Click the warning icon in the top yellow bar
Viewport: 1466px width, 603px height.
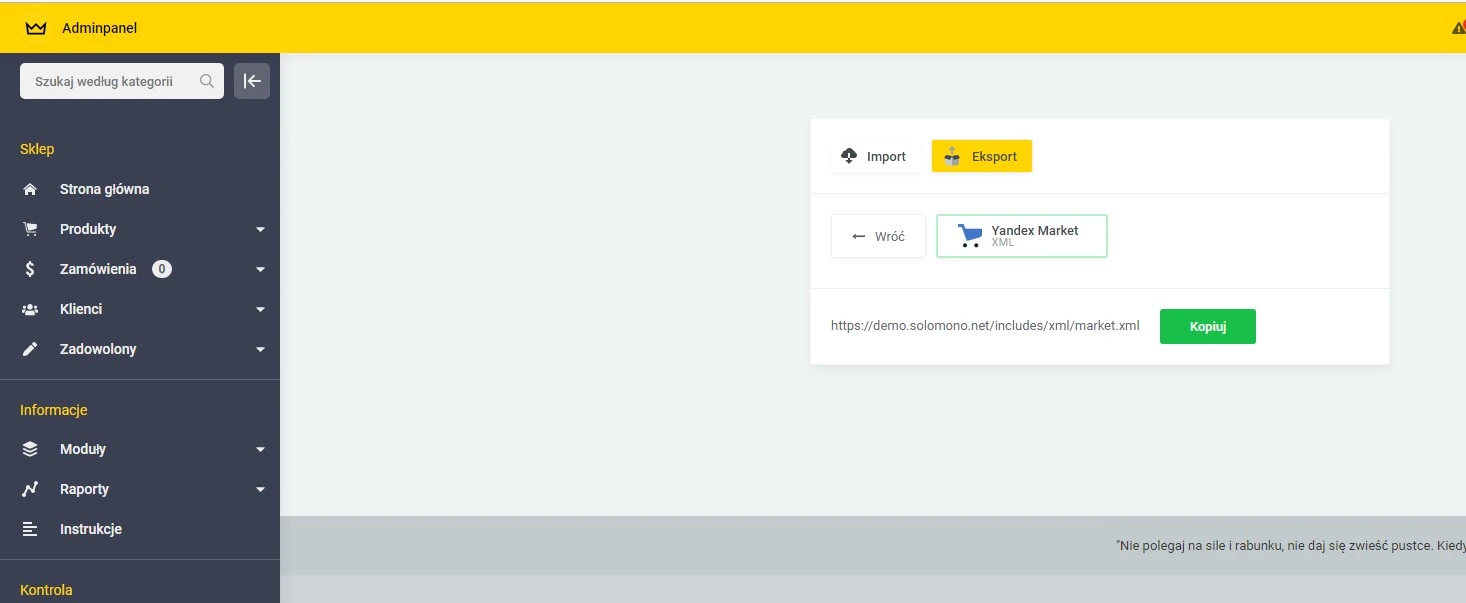tap(1458, 27)
